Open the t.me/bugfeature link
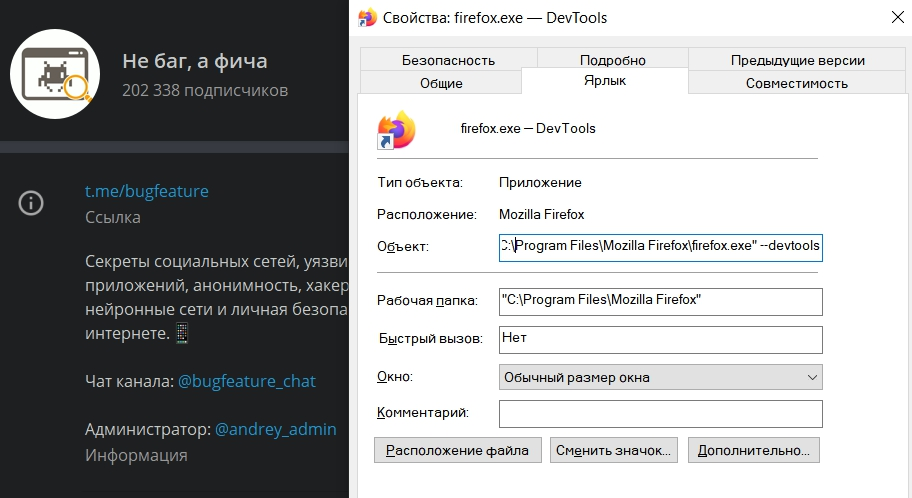912x498 pixels. pos(146,191)
